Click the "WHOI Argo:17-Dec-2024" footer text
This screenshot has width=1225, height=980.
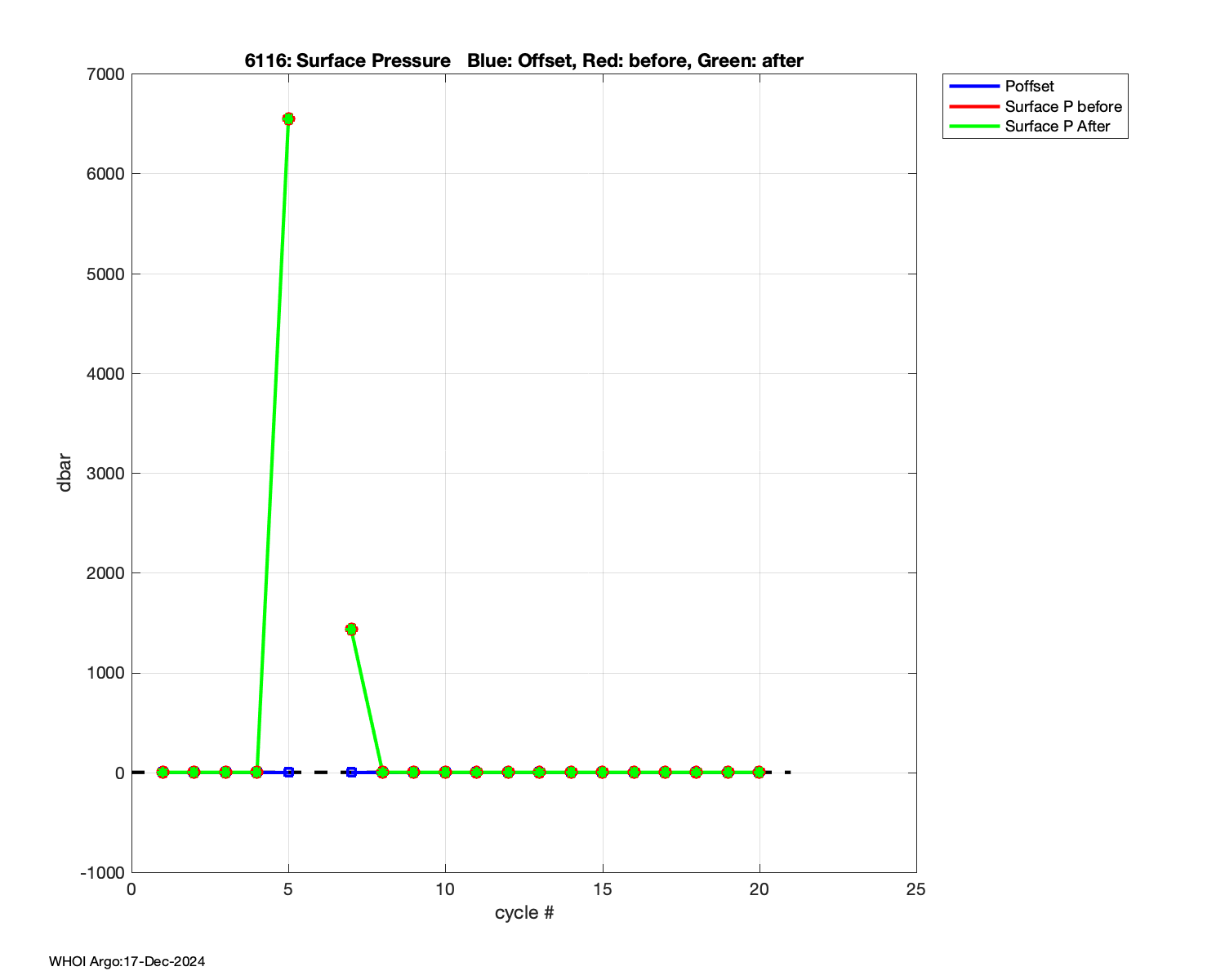pyautogui.click(x=127, y=961)
